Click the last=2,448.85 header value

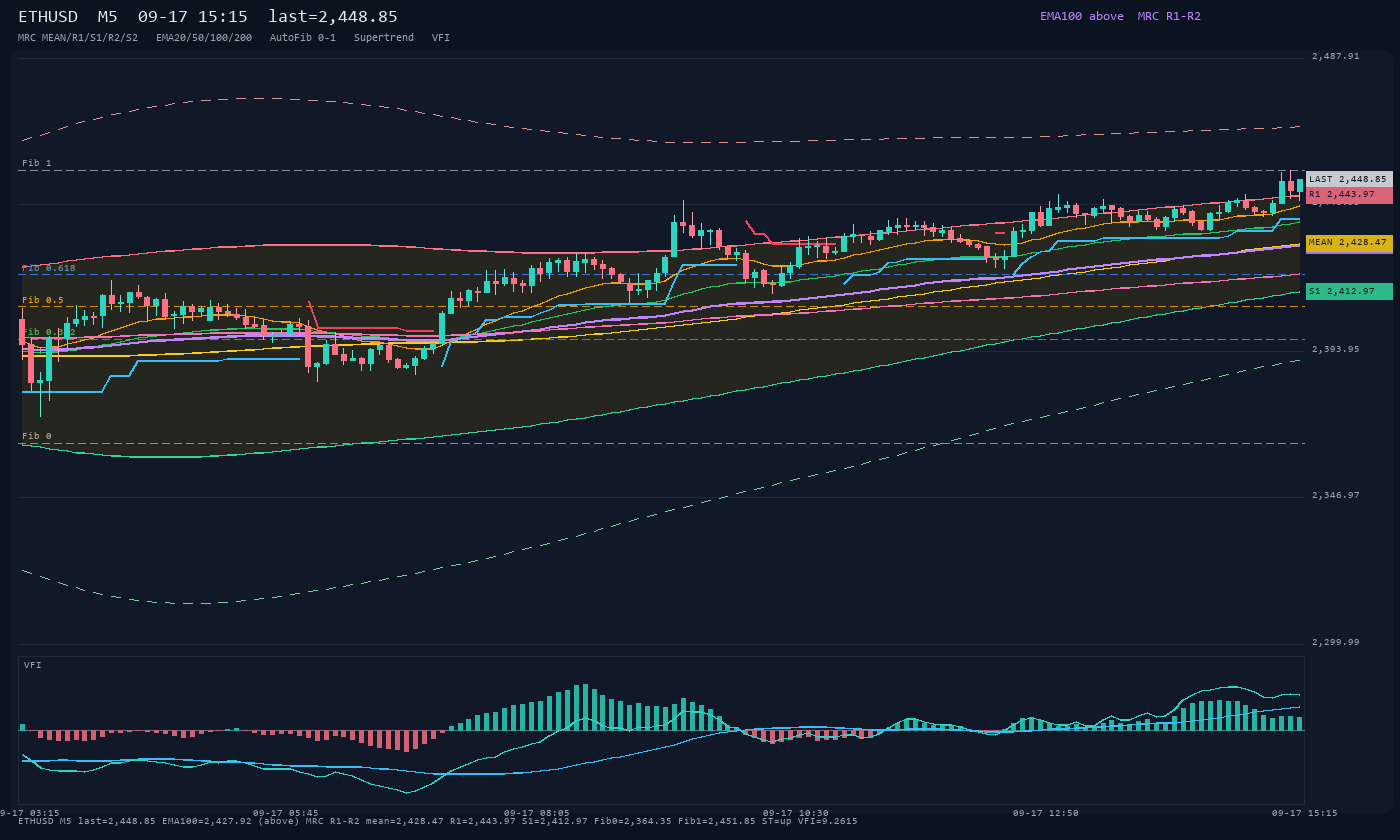[x=333, y=17]
